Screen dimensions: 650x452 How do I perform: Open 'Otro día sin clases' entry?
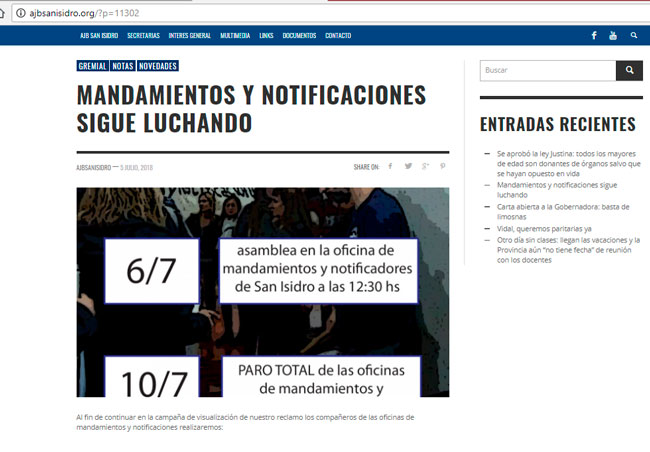coord(568,250)
